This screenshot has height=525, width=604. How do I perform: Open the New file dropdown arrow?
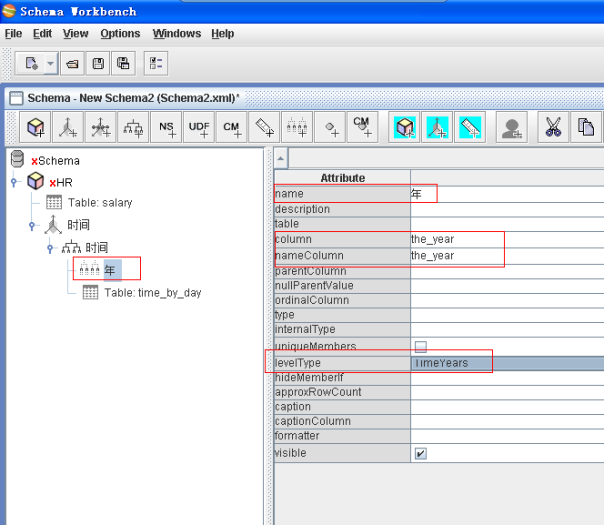click(x=51, y=63)
